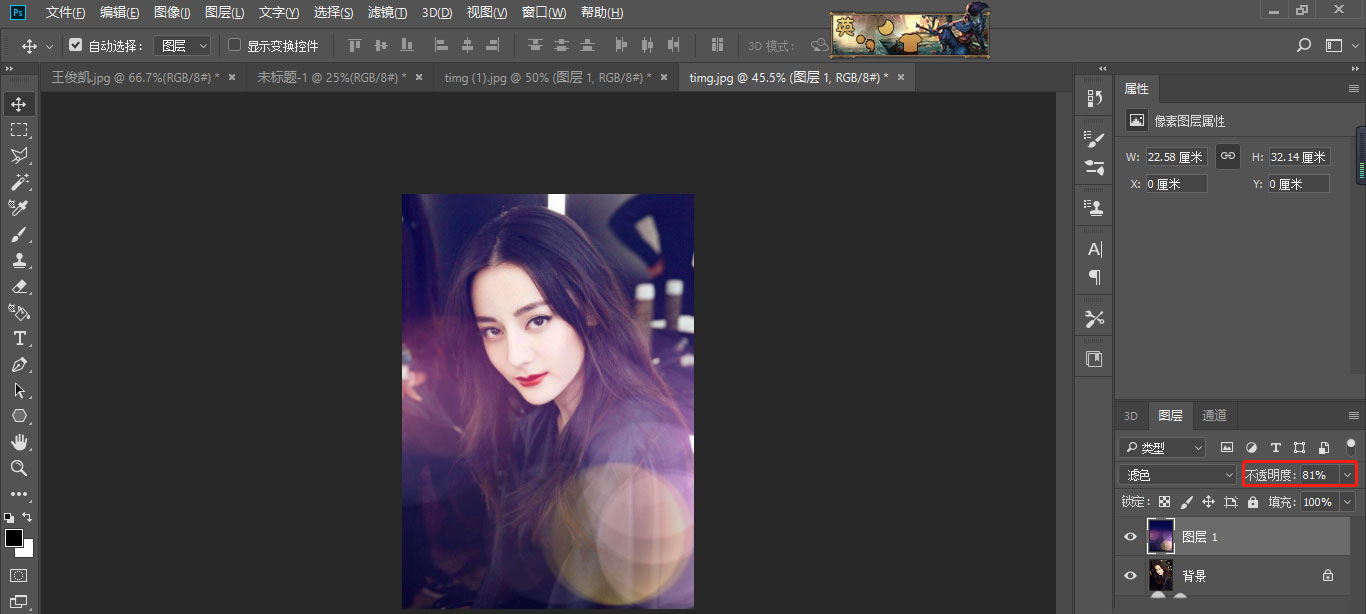Hide 图层 1 using eye icon
This screenshot has width=1366, height=614.
point(1130,537)
